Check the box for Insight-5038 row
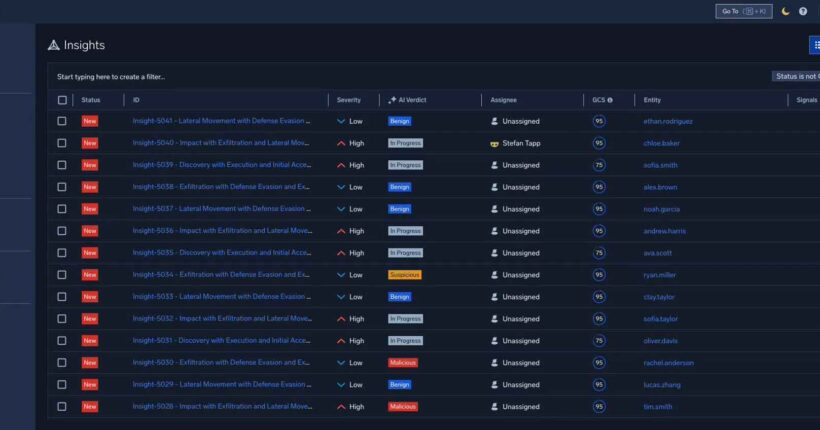 click(62, 187)
